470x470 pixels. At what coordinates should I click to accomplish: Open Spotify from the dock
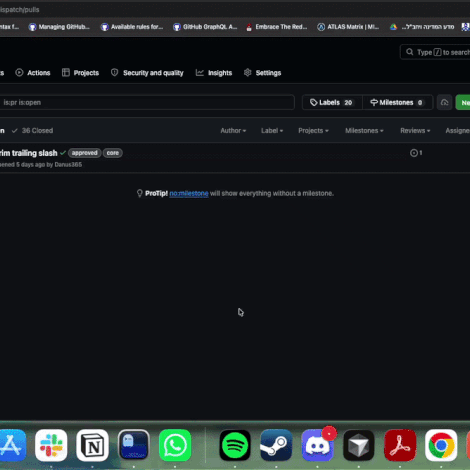point(235,445)
